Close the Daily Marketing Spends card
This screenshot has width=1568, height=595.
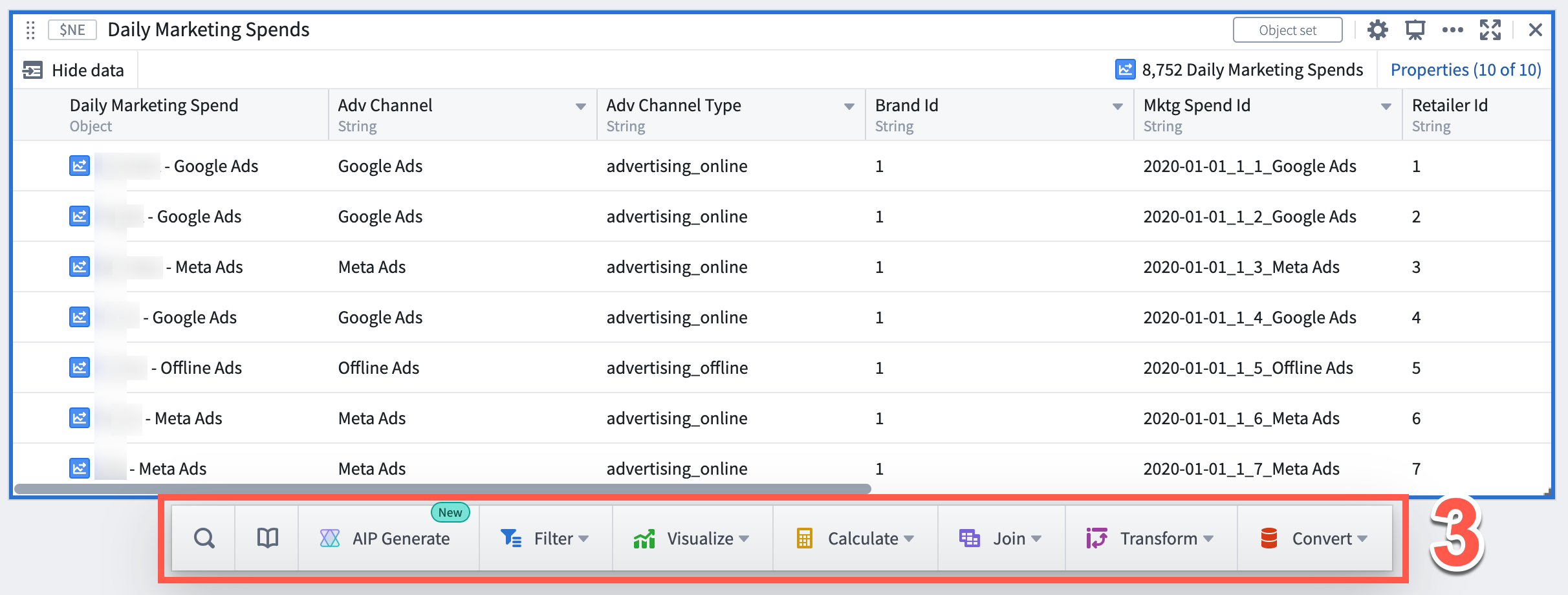(x=1535, y=30)
